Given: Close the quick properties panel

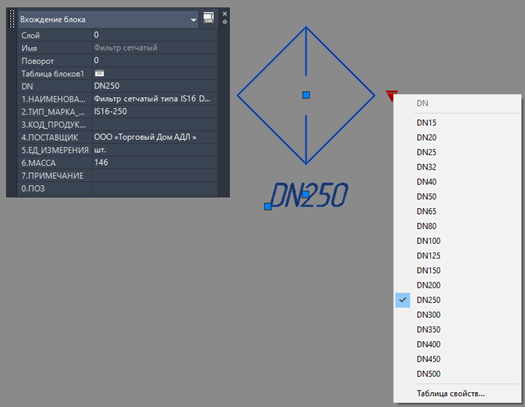Looking at the screenshot, I should tap(225, 14).
